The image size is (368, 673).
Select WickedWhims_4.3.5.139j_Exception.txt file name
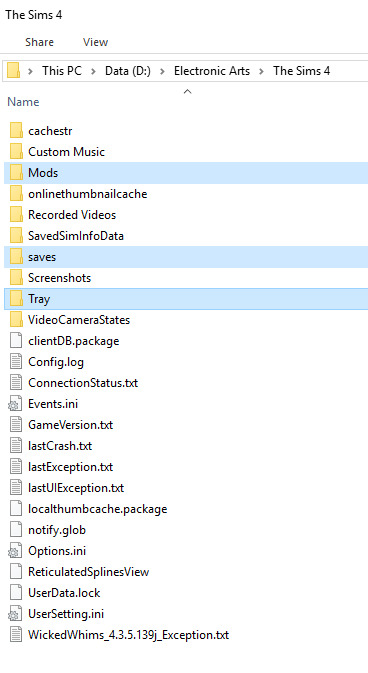[x=128, y=635]
